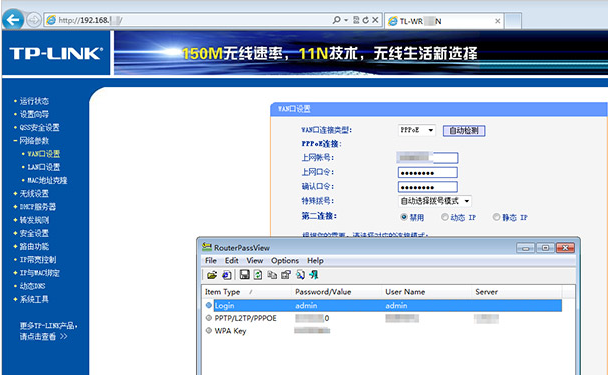Collapse the 网络参数 sidebar section
The width and height of the screenshot is (608, 375).
pos(34,141)
